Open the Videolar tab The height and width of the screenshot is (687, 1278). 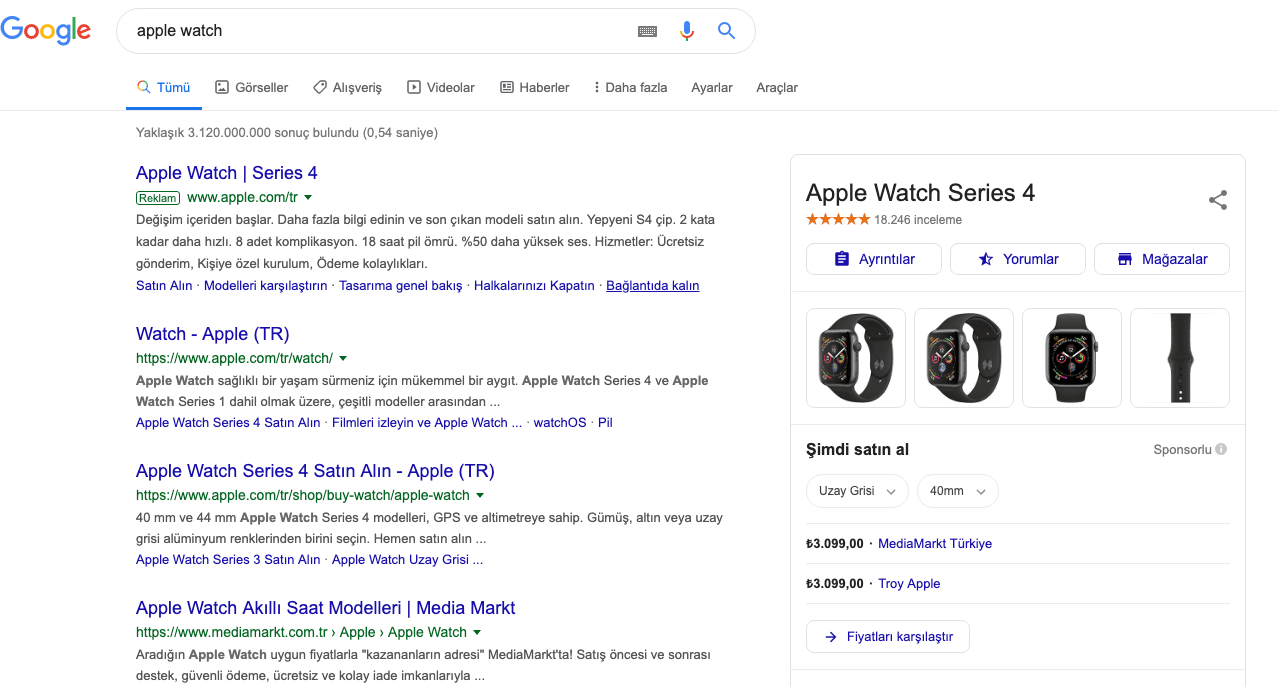coord(441,87)
